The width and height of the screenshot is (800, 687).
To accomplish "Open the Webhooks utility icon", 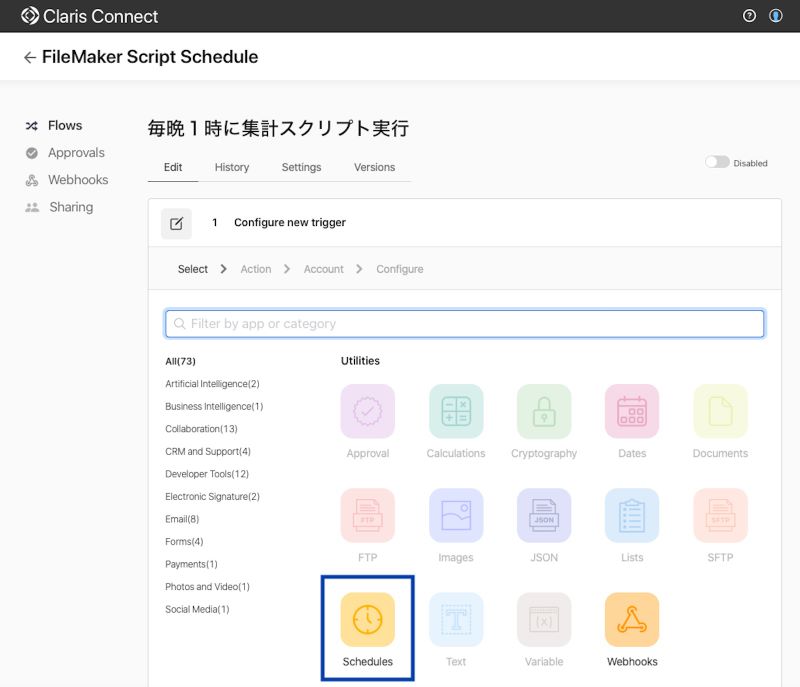I will point(632,619).
